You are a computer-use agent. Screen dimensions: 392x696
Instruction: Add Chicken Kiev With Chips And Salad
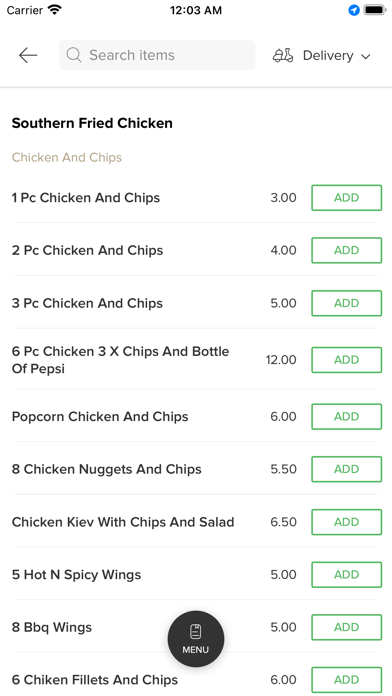tap(346, 522)
